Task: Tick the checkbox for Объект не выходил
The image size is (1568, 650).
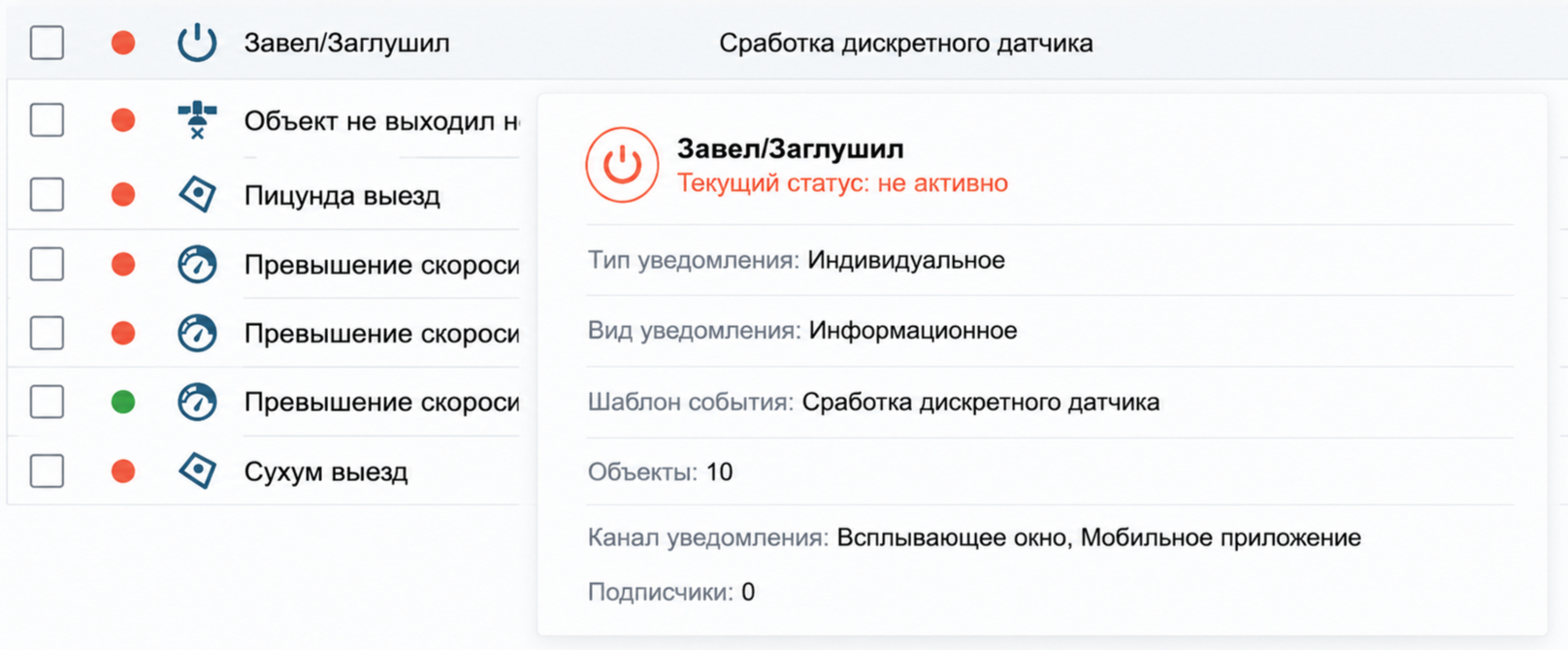Action: click(47, 120)
